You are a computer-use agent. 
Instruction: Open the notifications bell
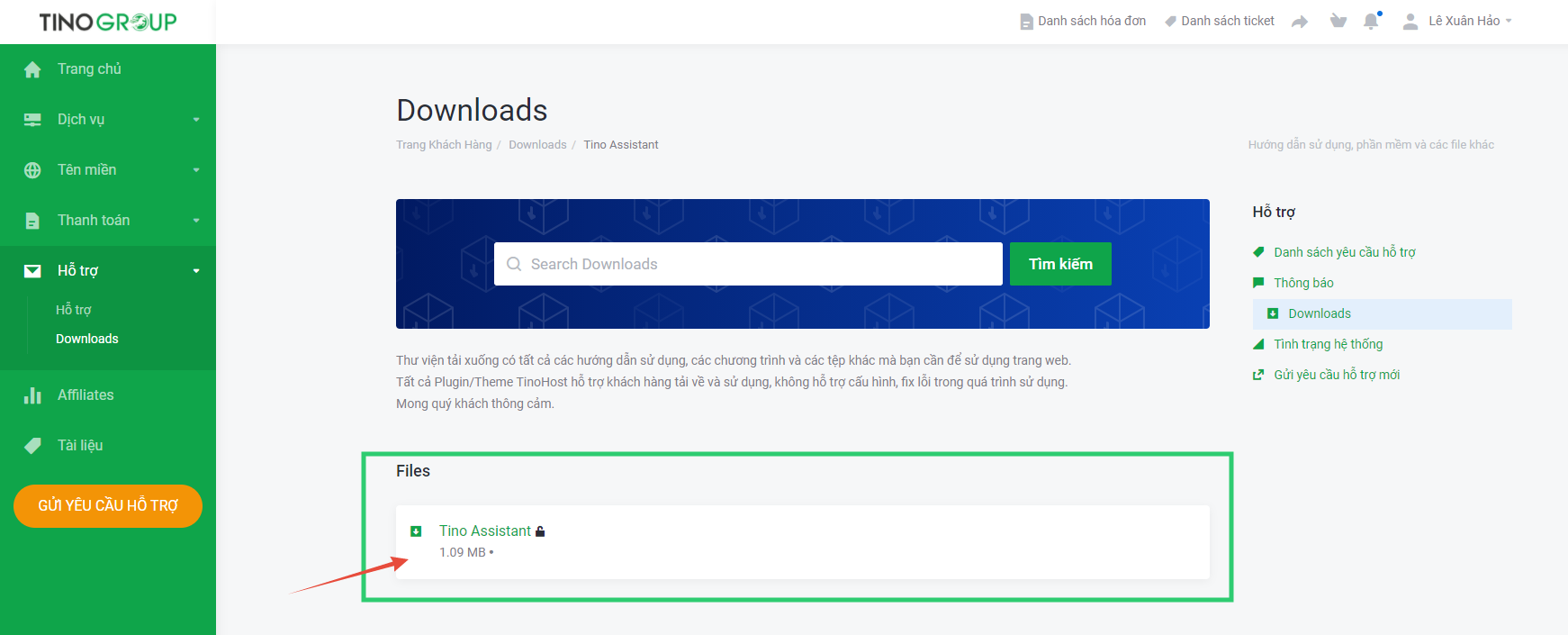[1372, 20]
